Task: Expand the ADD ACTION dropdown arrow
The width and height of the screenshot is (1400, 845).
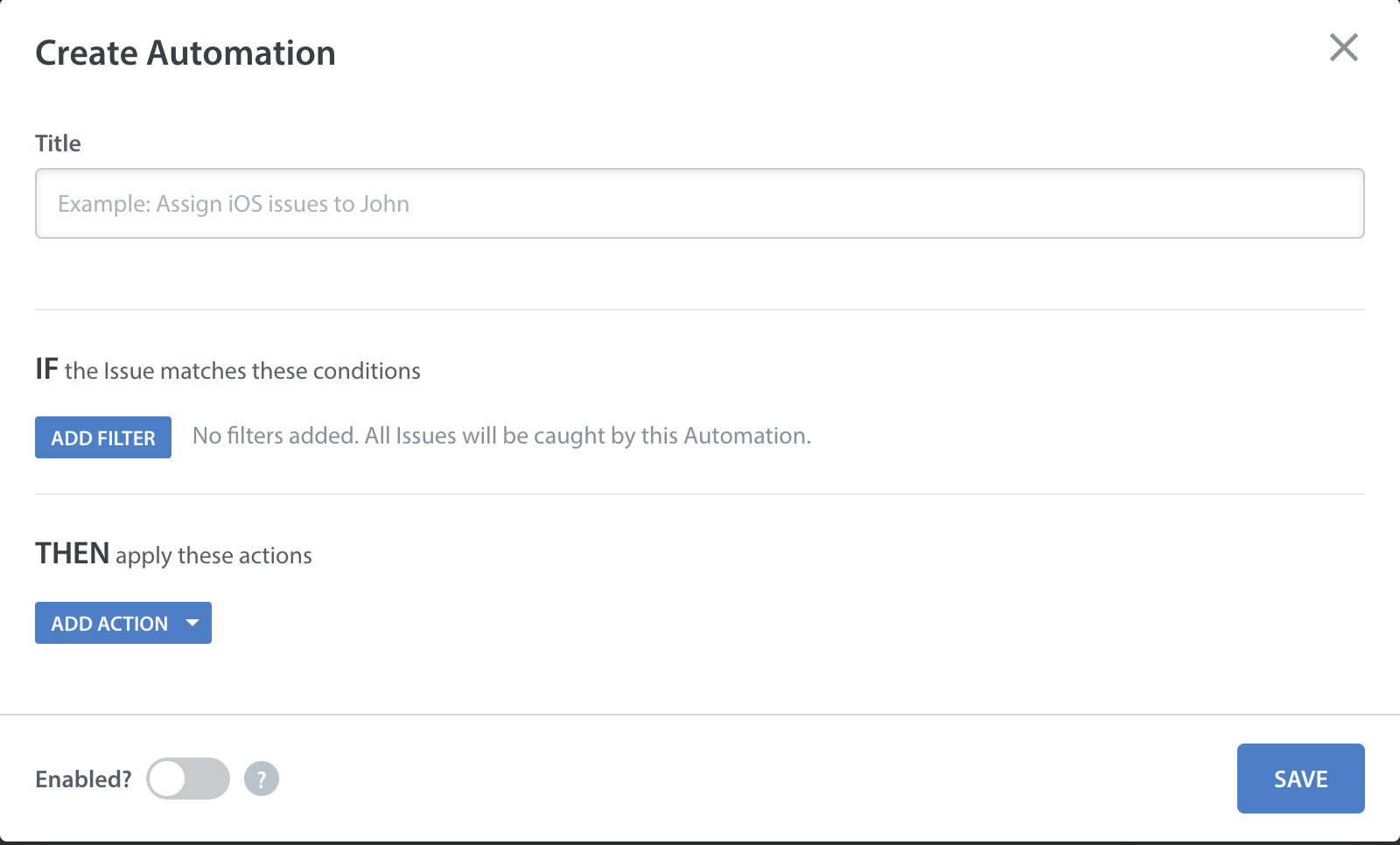Action: tap(192, 623)
